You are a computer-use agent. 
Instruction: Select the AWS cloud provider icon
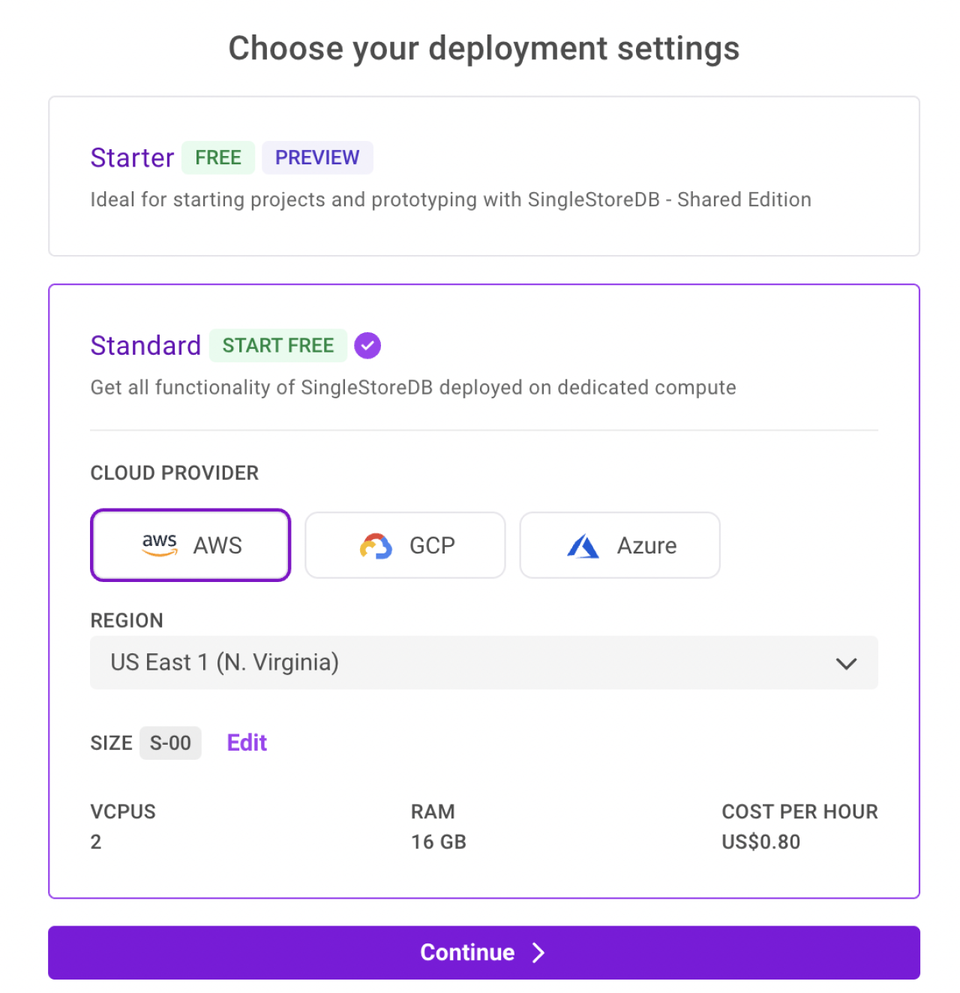(x=159, y=545)
